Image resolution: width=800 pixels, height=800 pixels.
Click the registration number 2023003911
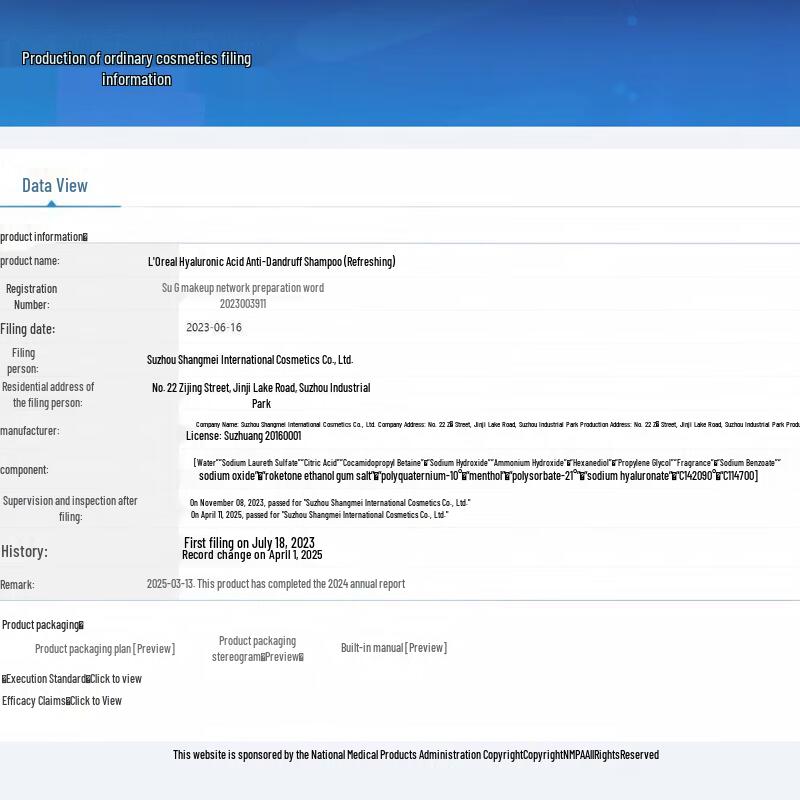(243, 304)
